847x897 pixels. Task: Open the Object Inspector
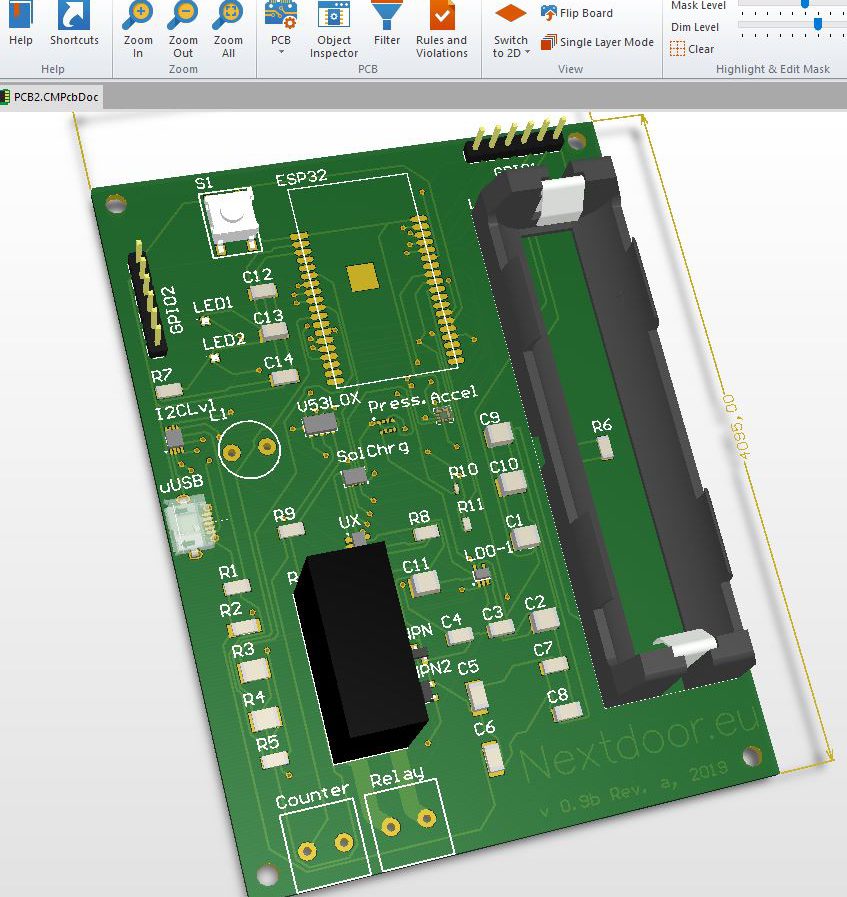[333, 30]
